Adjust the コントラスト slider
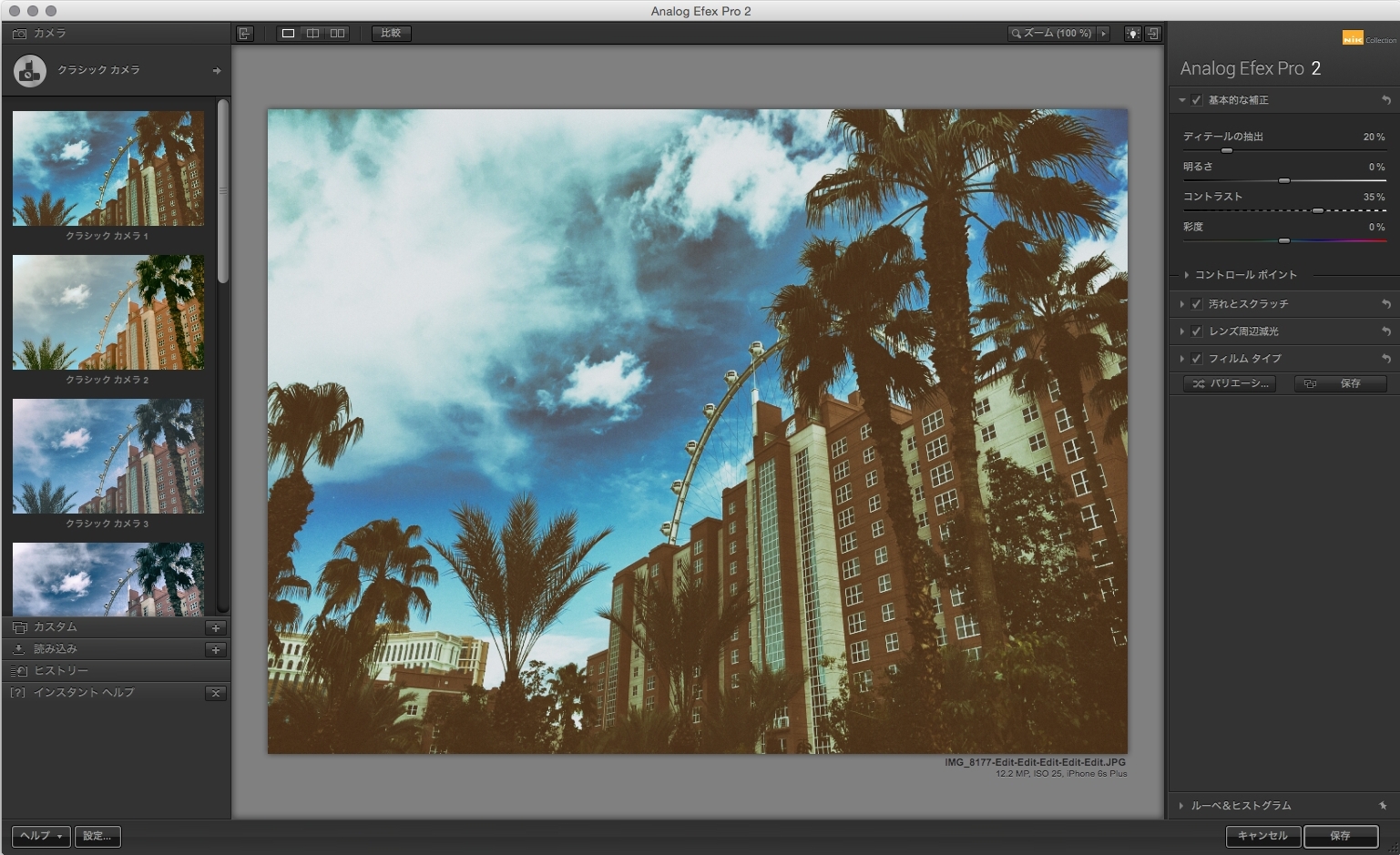This screenshot has height=855, width=1400. click(1317, 210)
